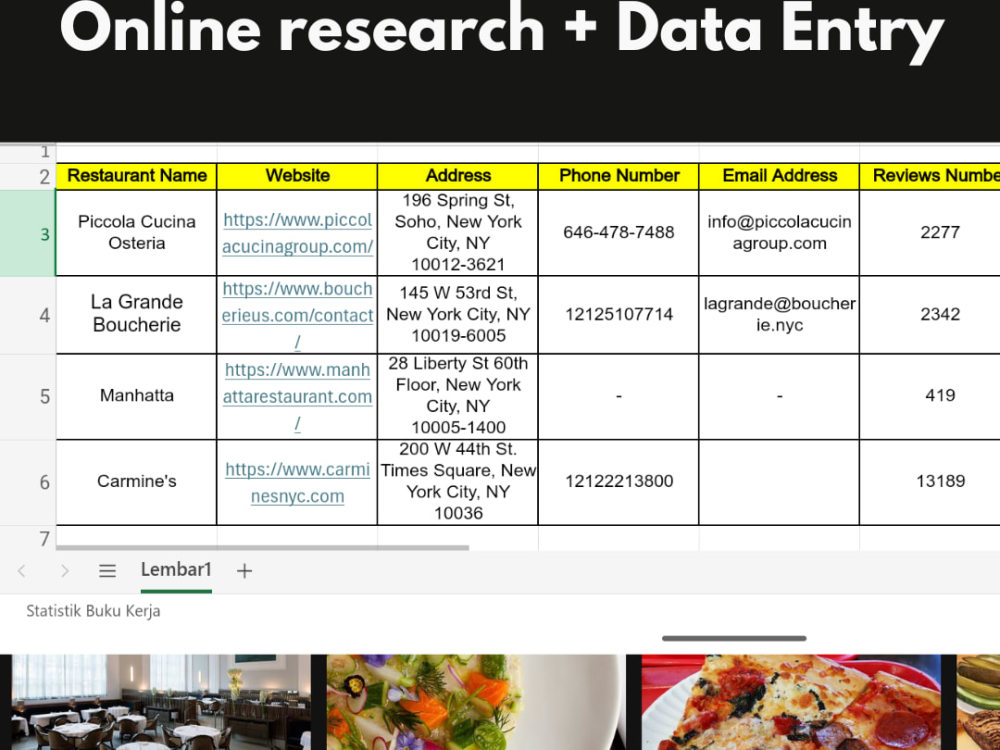Select the La Grande Boucherie cell

click(x=136, y=315)
